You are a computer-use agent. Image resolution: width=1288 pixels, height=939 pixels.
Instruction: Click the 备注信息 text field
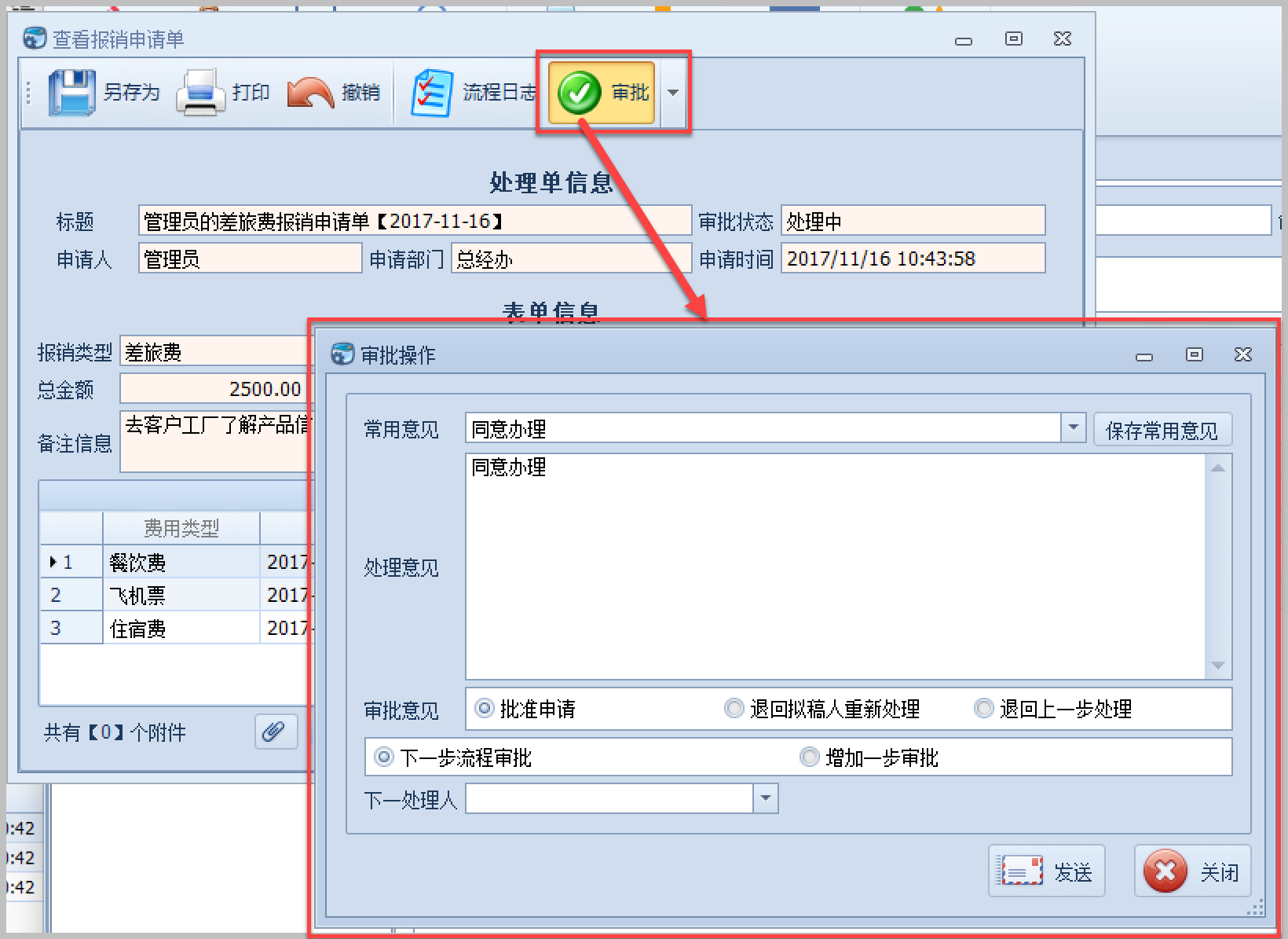[214, 442]
